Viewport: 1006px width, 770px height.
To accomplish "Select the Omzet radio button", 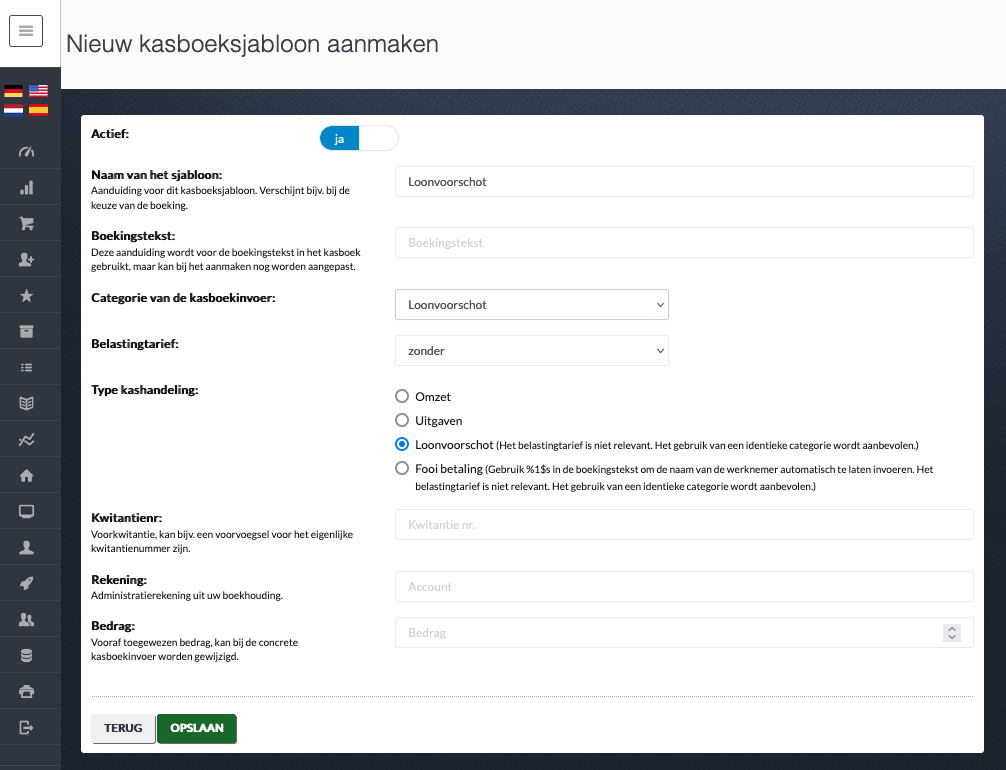I will (402, 396).
